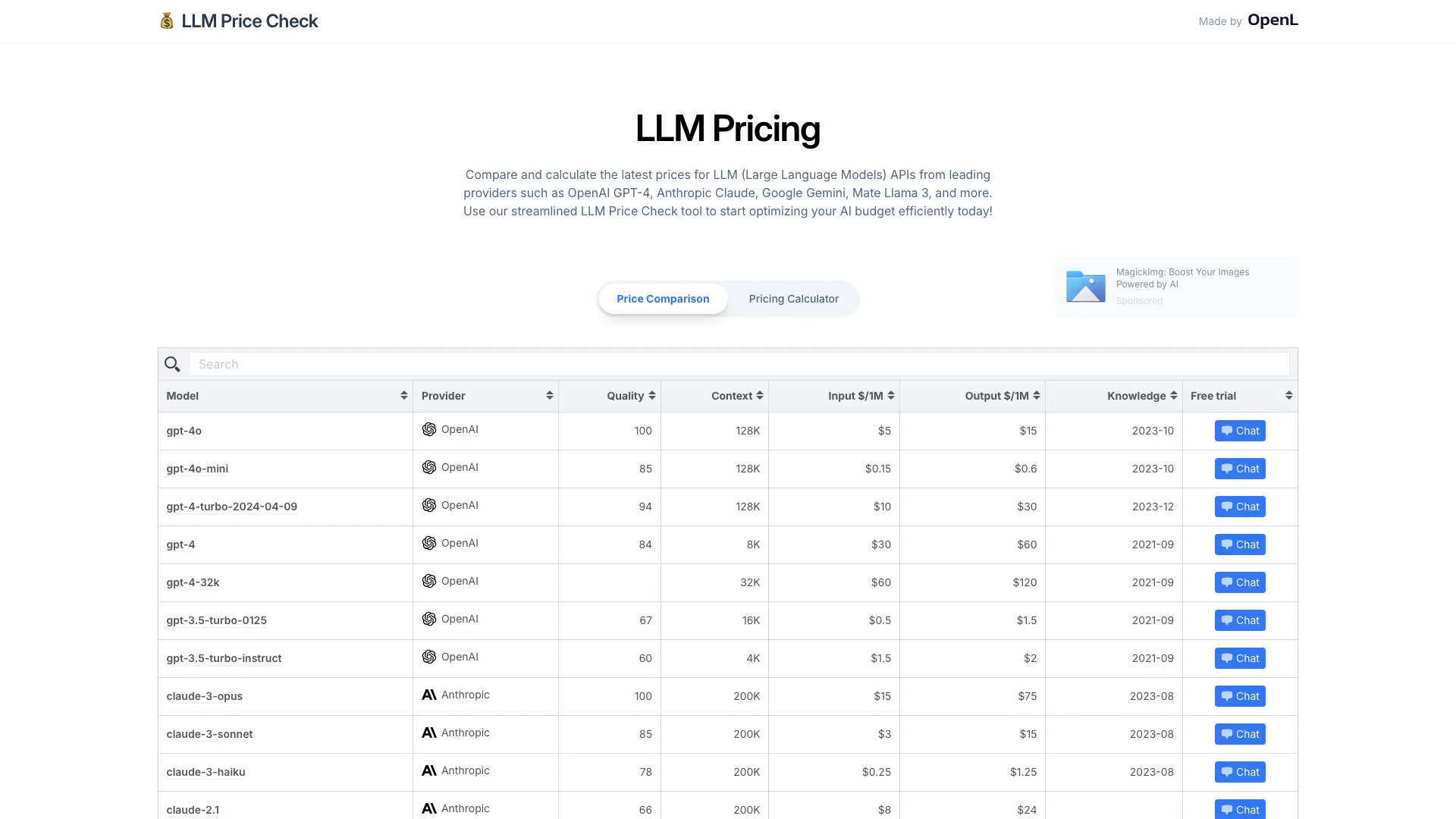Open Chat for claude-2.1
The image size is (1456, 819).
1240,809
